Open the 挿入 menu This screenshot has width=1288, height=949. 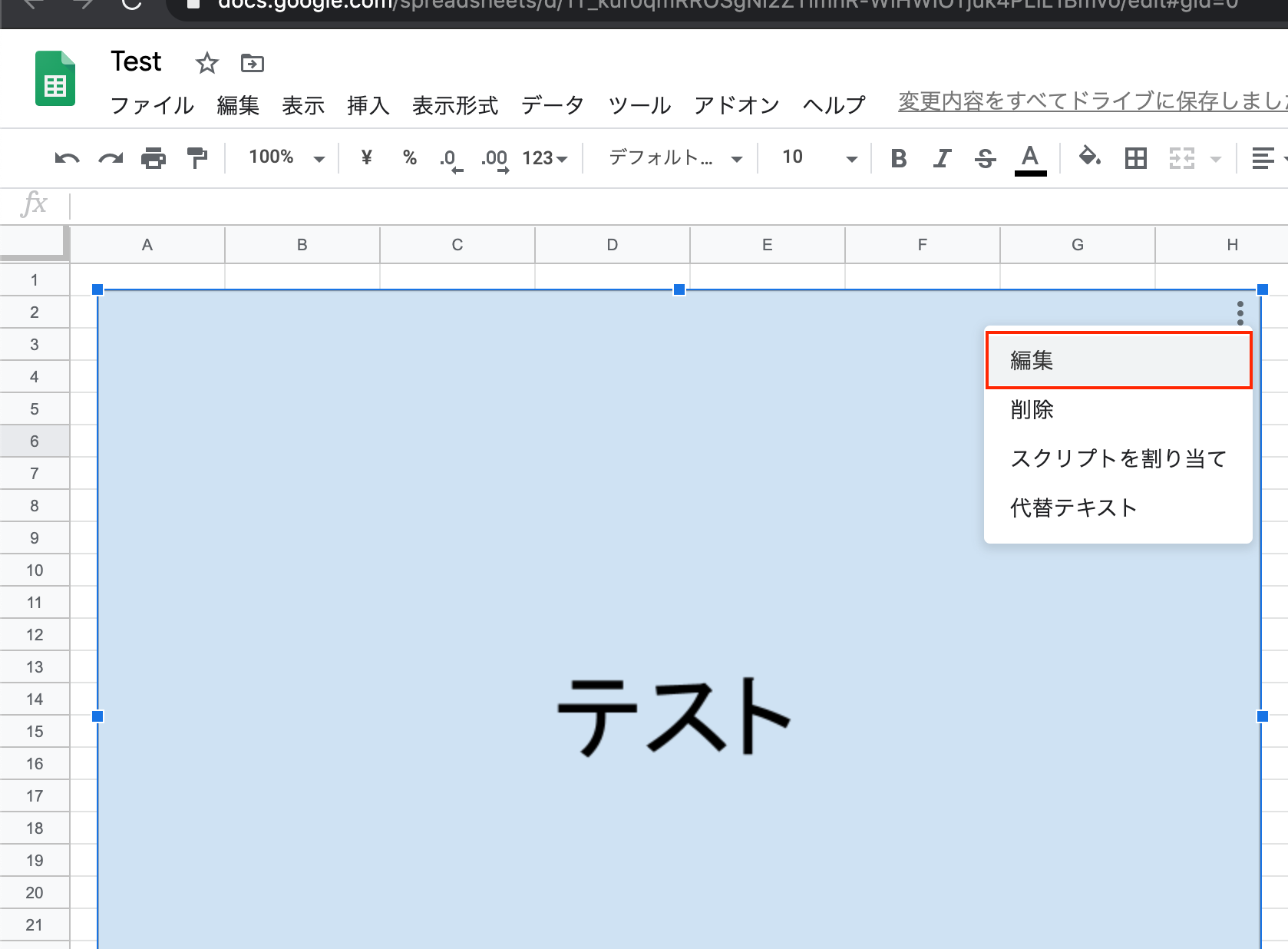[x=368, y=105]
